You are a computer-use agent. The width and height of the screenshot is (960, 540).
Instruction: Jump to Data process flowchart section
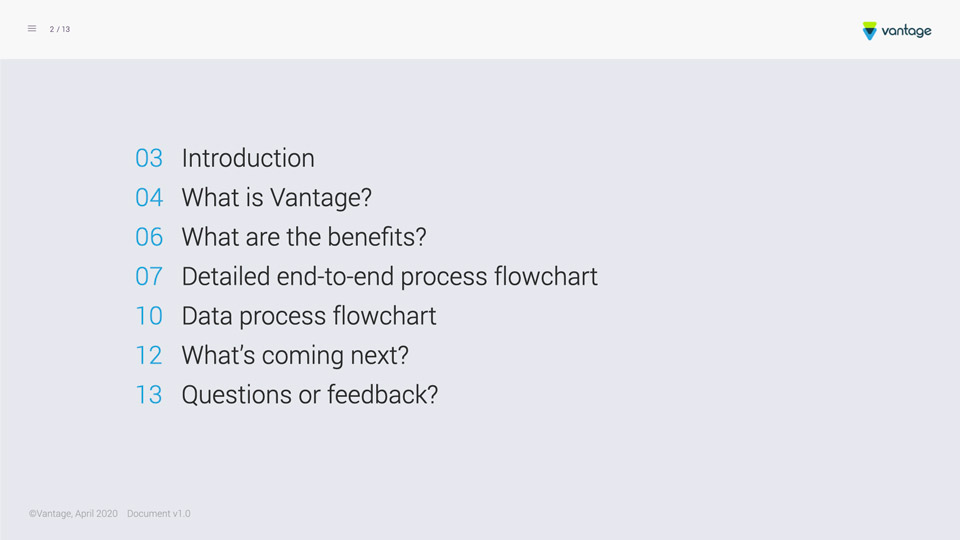(x=309, y=316)
